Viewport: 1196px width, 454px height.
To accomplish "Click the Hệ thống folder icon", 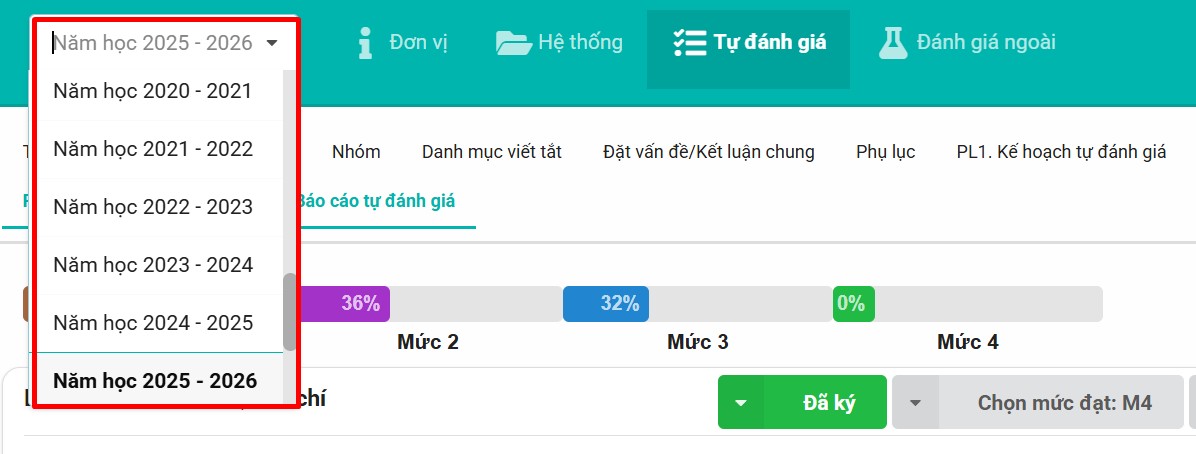I will click(514, 43).
